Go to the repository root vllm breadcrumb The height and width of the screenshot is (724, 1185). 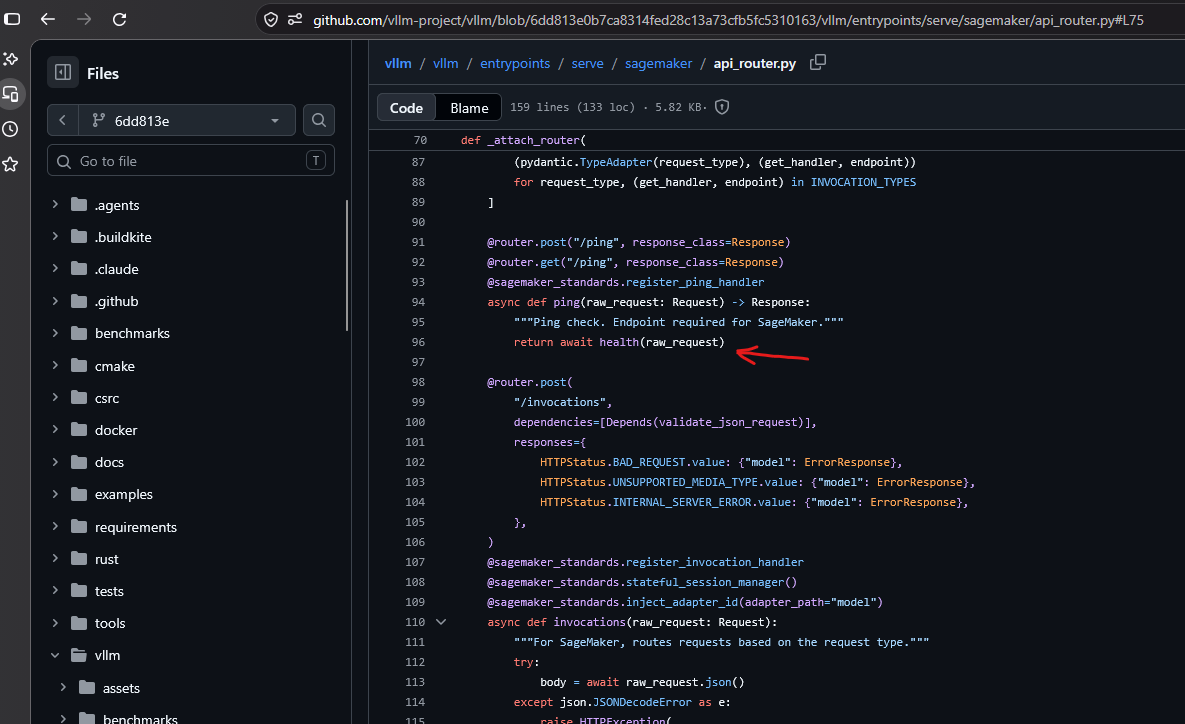point(398,63)
